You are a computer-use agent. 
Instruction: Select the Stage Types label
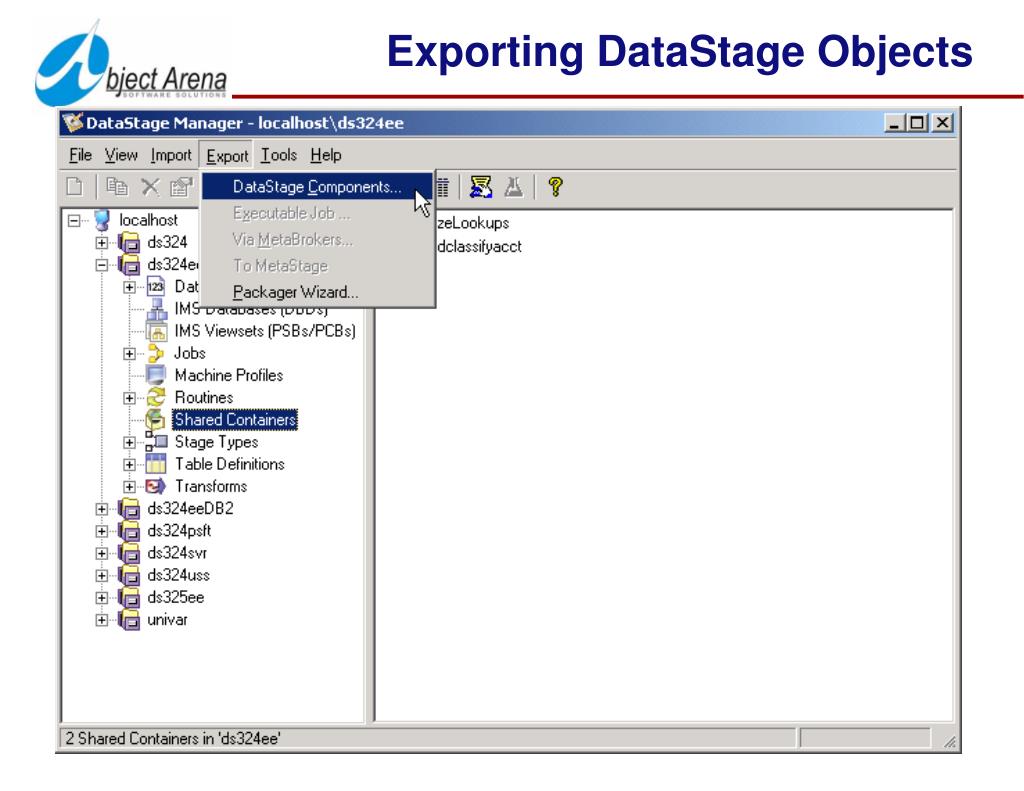[x=216, y=442]
